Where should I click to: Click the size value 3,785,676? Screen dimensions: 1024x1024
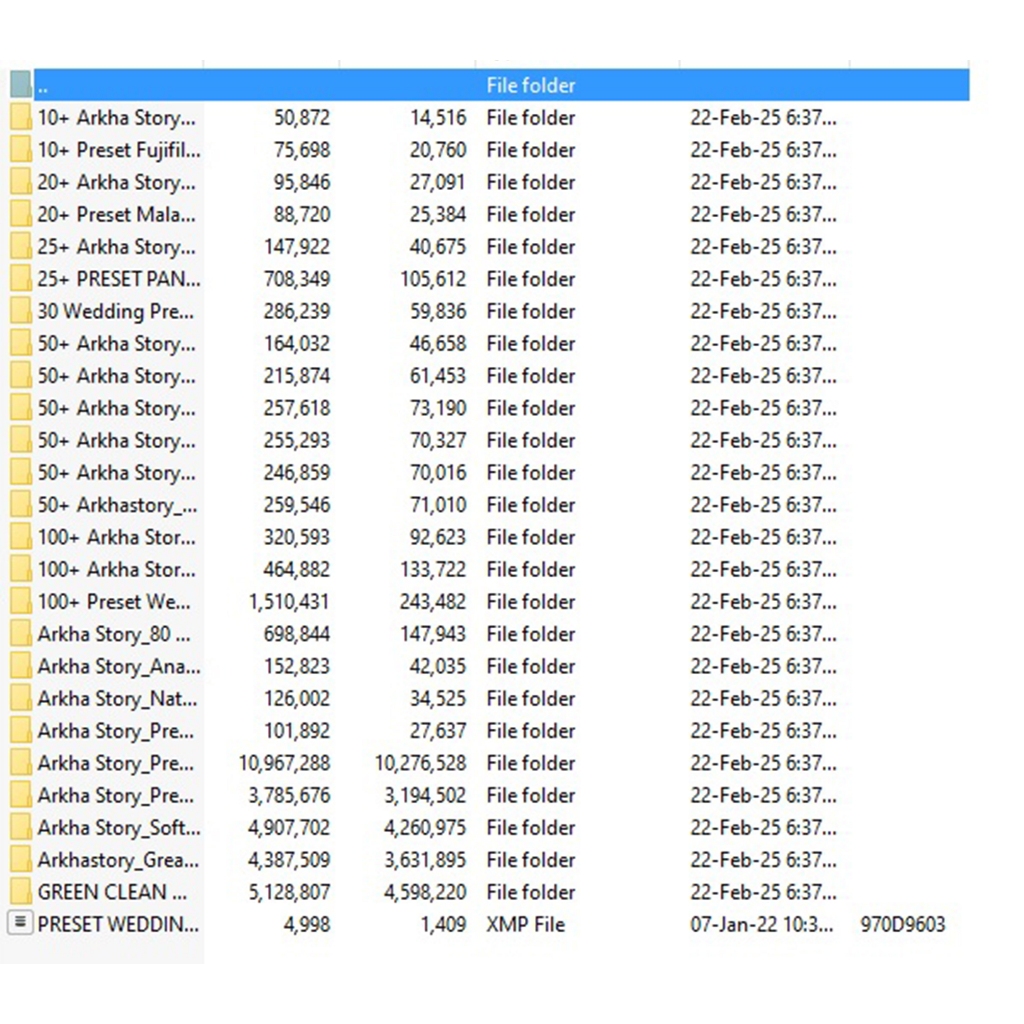pyautogui.click(x=289, y=795)
